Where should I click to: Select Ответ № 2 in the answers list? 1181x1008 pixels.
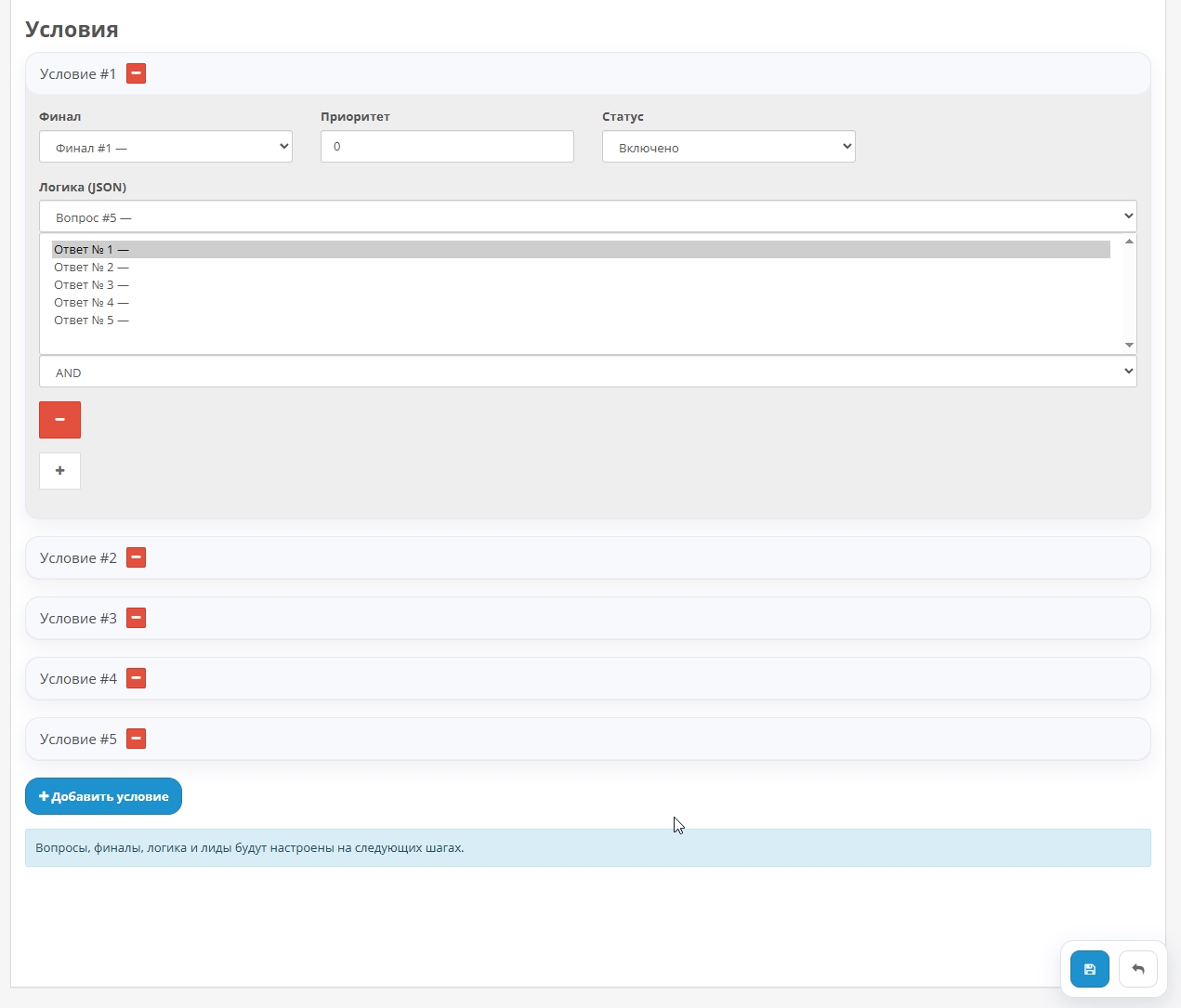point(91,268)
